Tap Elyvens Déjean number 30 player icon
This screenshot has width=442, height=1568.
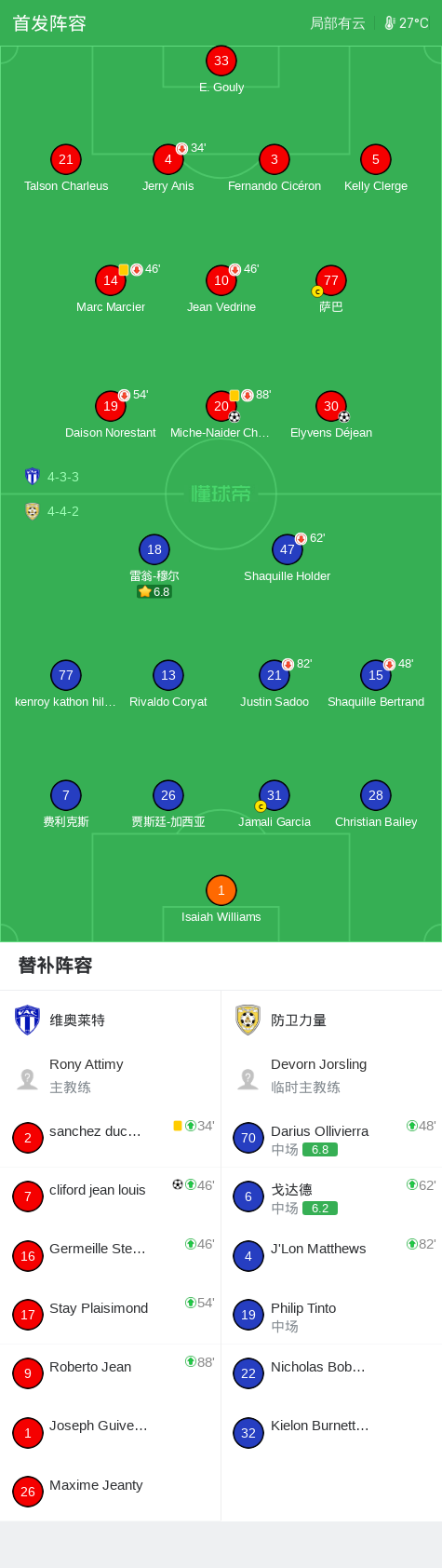click(331, 405)
